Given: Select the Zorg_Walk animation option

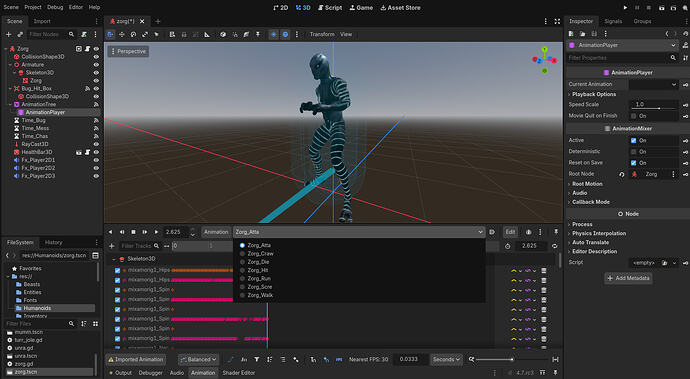Looking at the screenshot, I should point(260,295).
